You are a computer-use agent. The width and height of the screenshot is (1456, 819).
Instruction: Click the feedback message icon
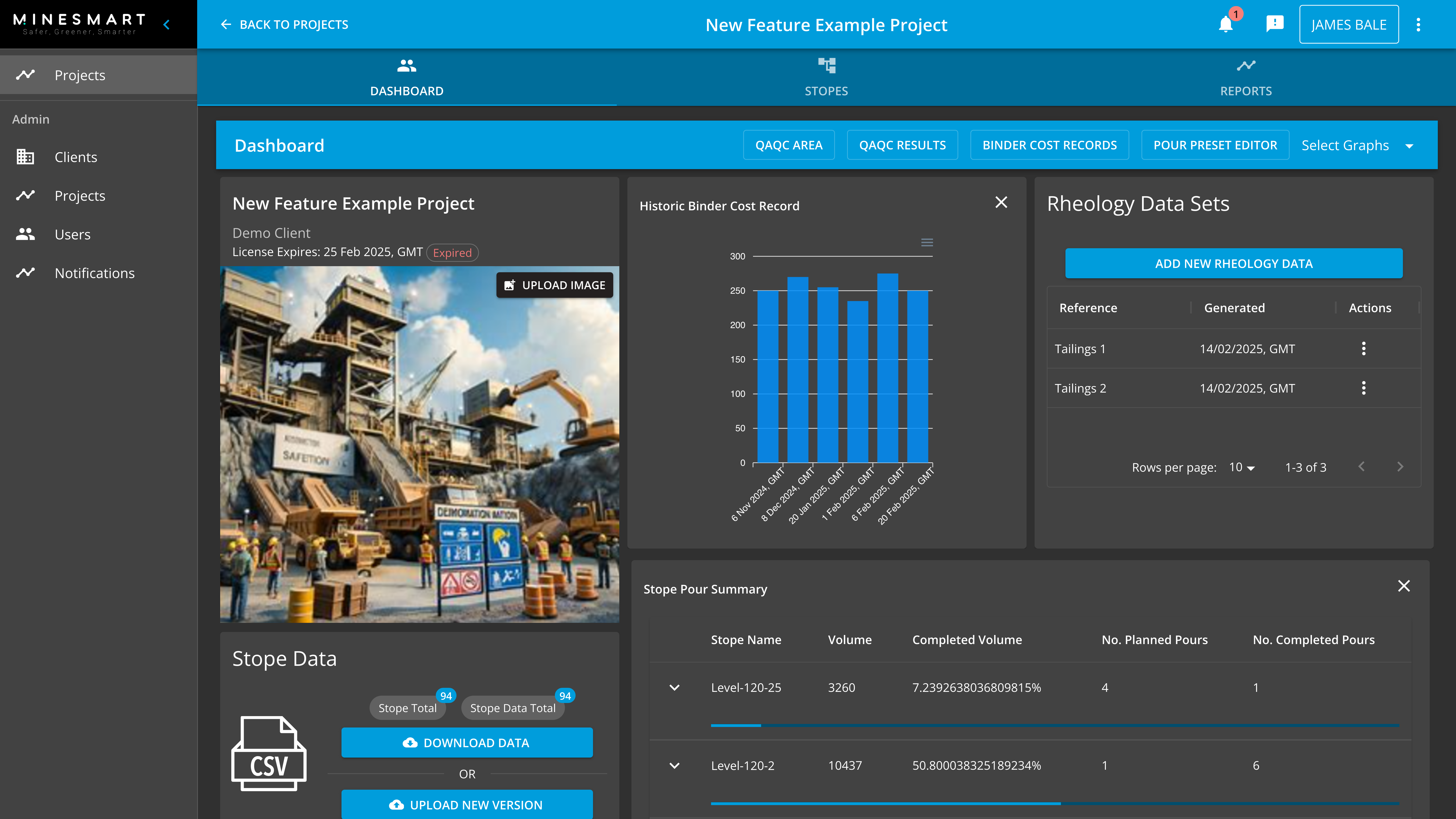click(x=1275, y=24)
